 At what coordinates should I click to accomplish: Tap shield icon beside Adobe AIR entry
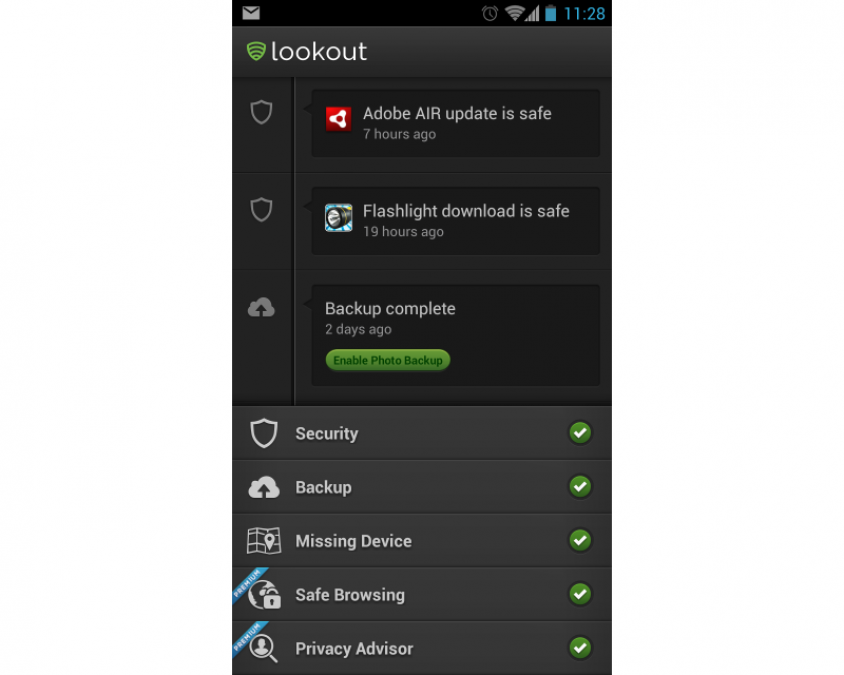point(262,112)
